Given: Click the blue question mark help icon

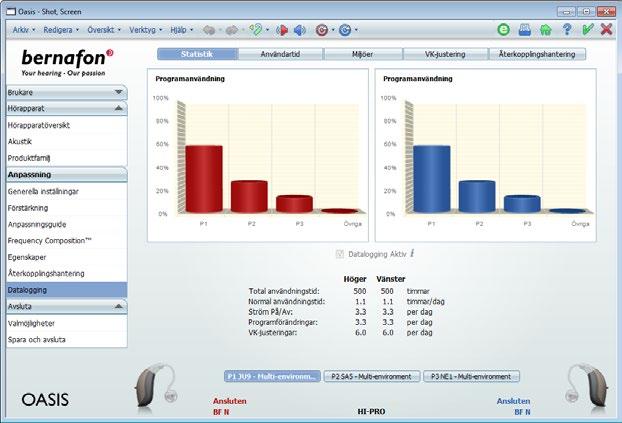Looking at the screenshot, I should 567,29.
